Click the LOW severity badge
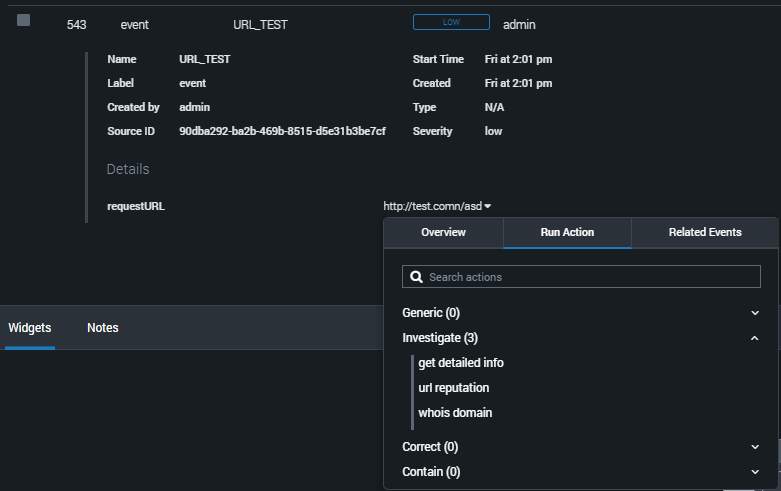The image size is (781, 491). [451, 22]
